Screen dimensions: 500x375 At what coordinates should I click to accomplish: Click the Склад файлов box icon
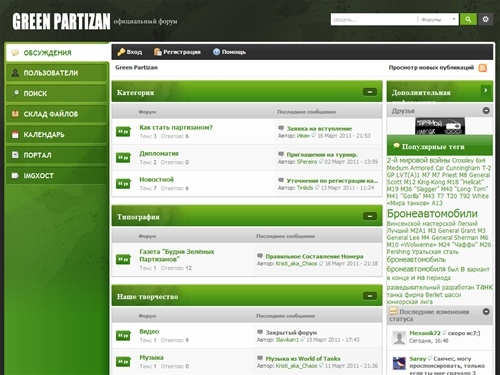coord(15,114)
